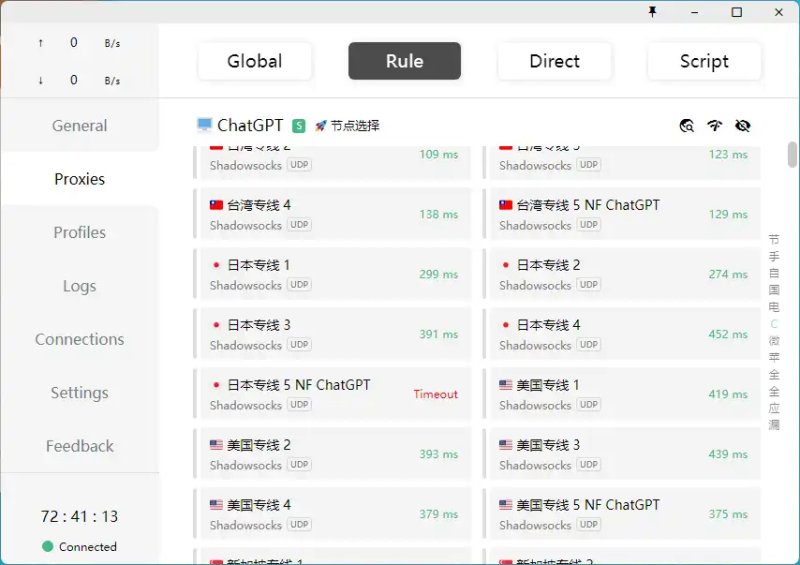Open the Connections tab

[x=80, y=339]
